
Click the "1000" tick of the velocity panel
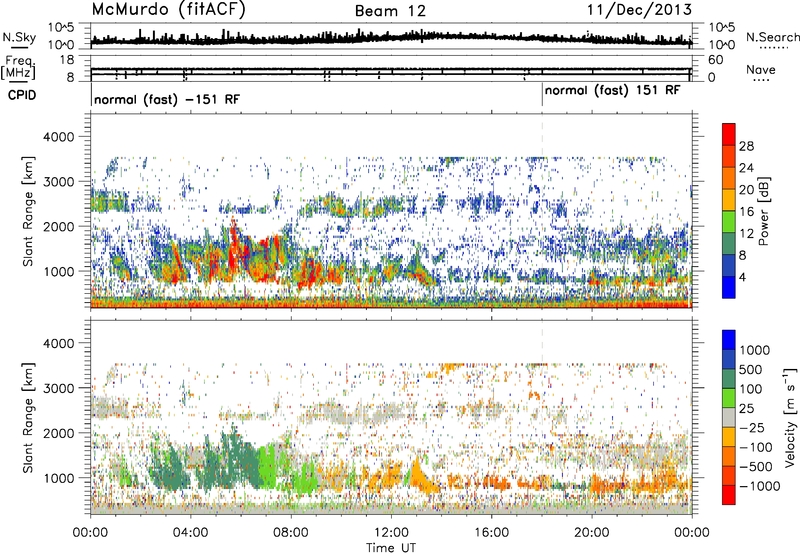coord(58,477)
